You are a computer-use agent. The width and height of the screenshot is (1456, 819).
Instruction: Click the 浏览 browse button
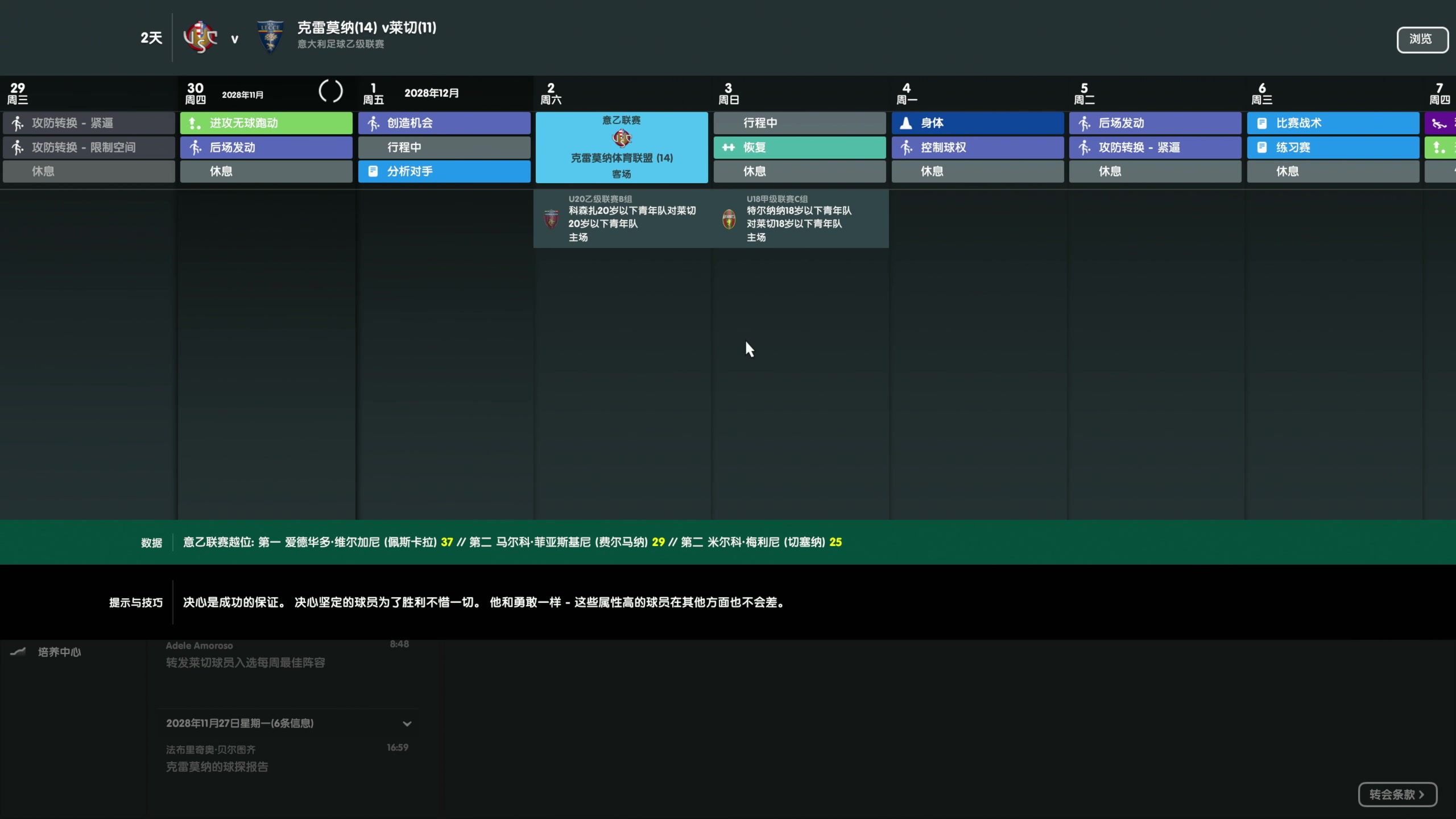pos(1422,39)
